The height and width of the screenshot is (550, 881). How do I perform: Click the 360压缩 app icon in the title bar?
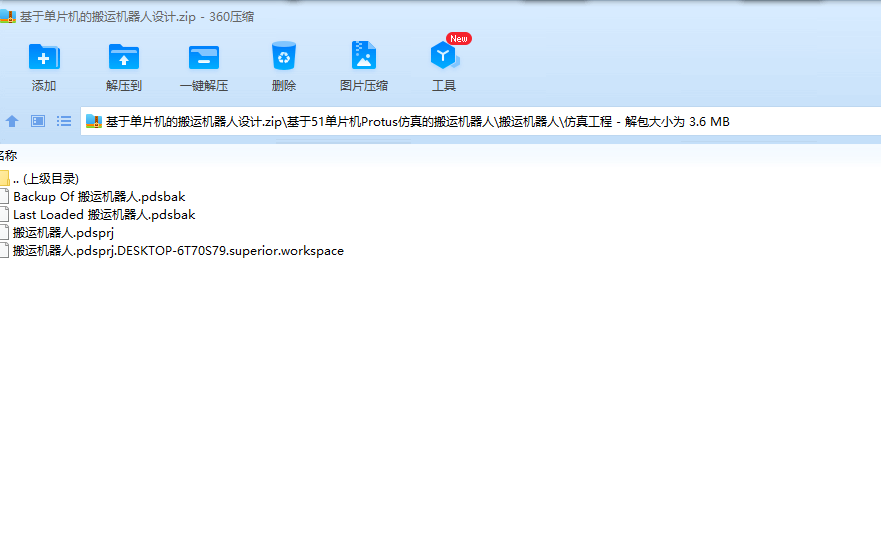click(7, 16)
